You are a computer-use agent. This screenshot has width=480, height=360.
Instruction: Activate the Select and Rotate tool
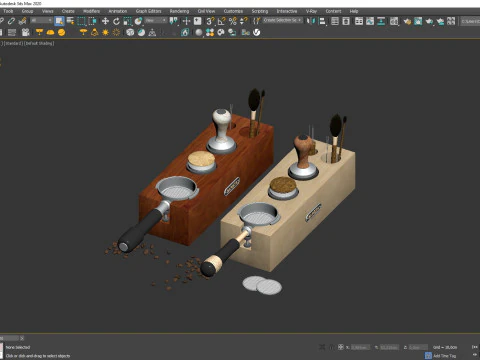pyautogui.click(x=116, y=21)
